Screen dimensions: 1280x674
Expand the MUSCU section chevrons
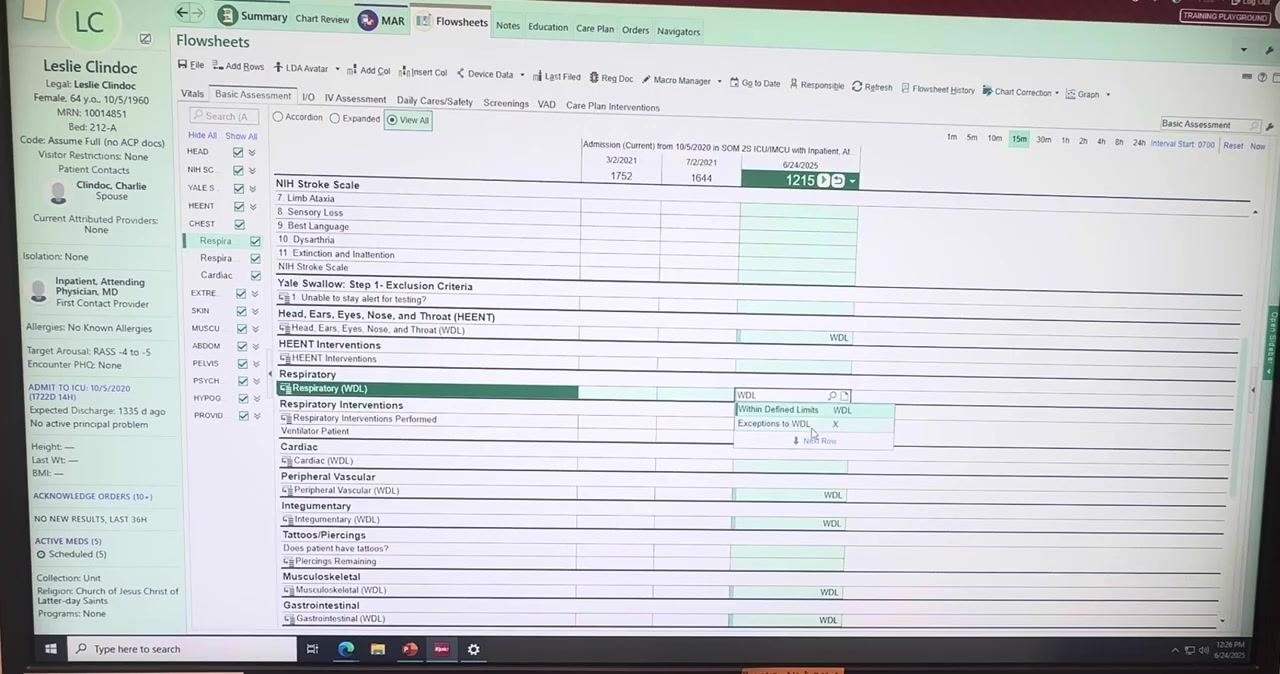[255, 328]
